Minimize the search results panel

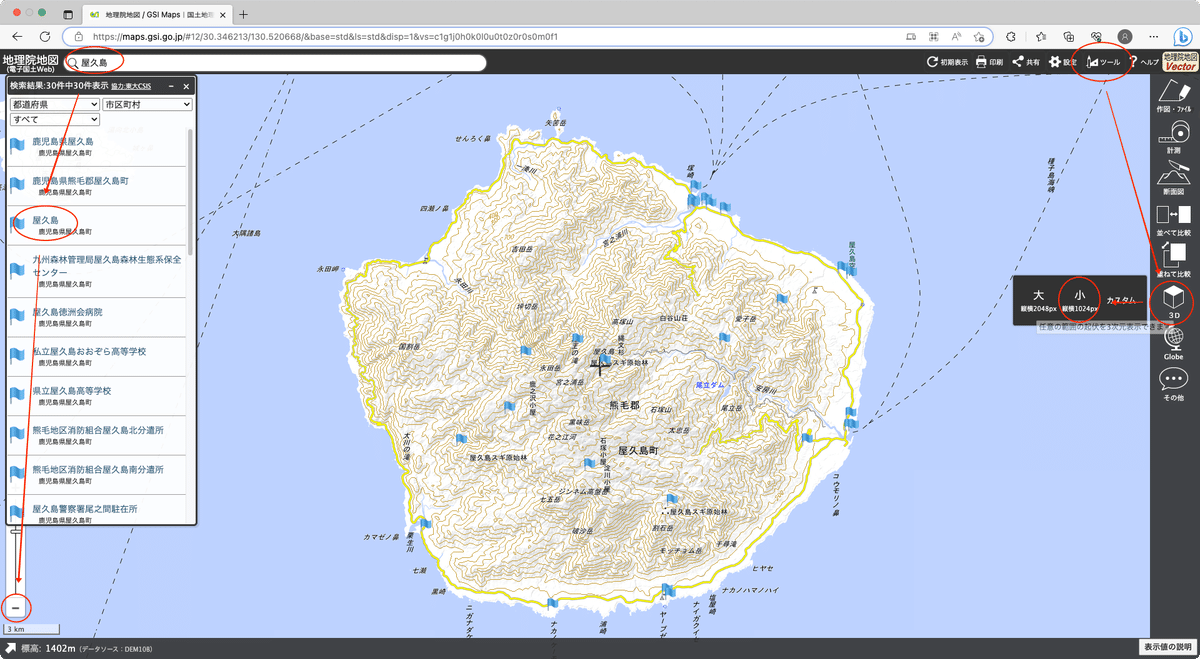[171, 86]
